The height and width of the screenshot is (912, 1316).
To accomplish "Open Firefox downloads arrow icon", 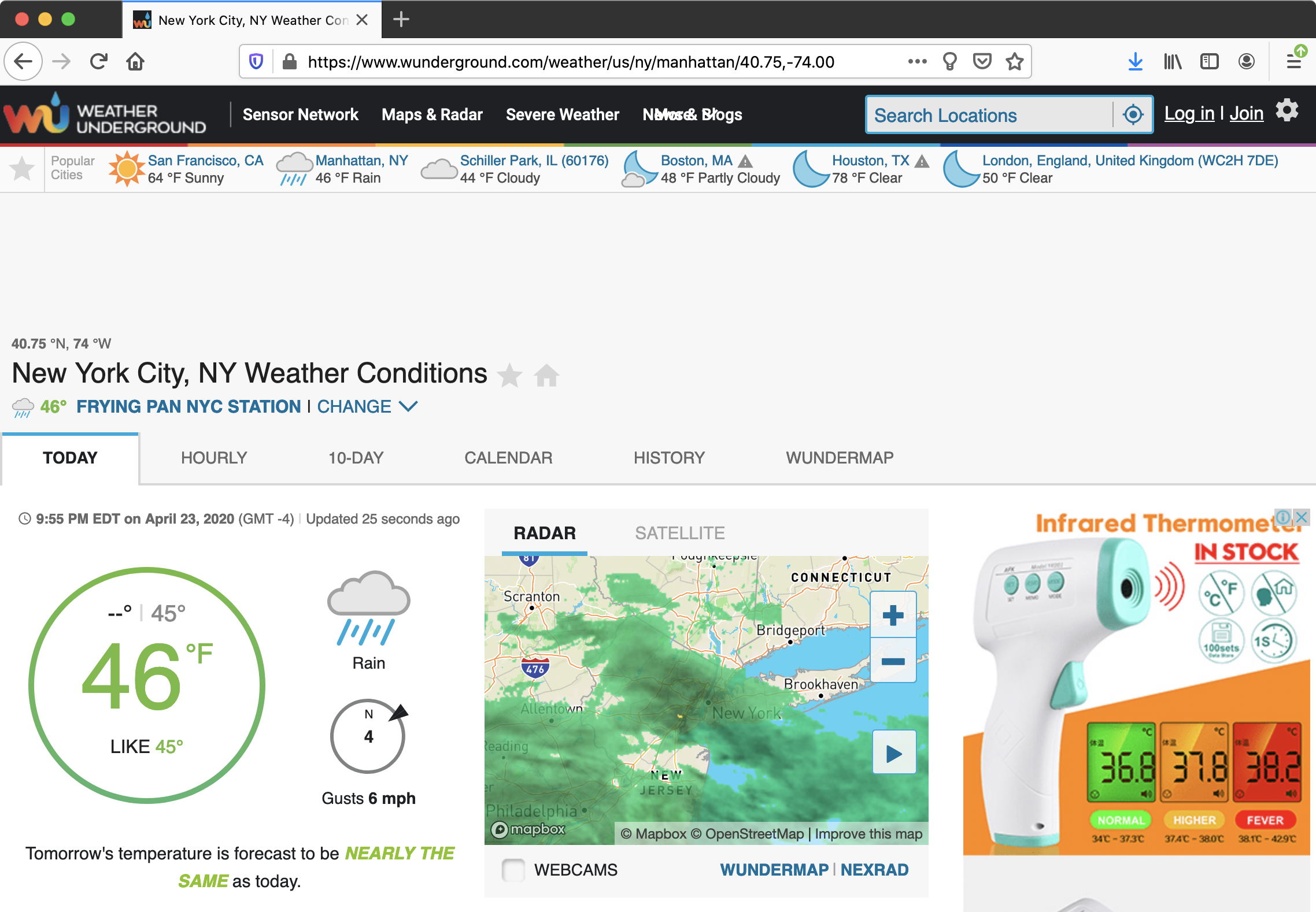I will click(1135, 61).
